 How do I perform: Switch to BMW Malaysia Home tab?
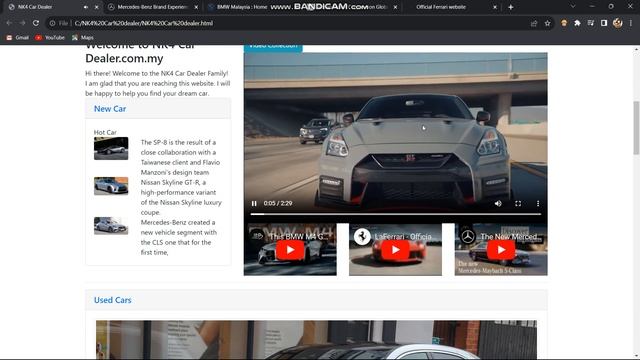coord(242,7)
